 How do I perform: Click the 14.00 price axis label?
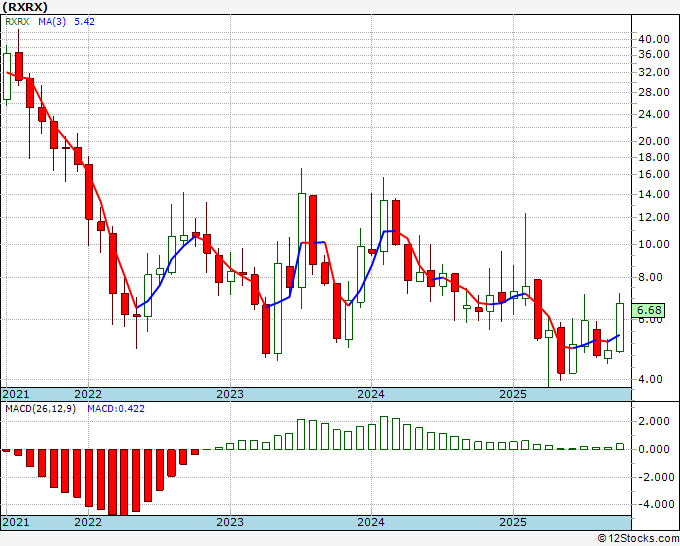pos(654,194)
